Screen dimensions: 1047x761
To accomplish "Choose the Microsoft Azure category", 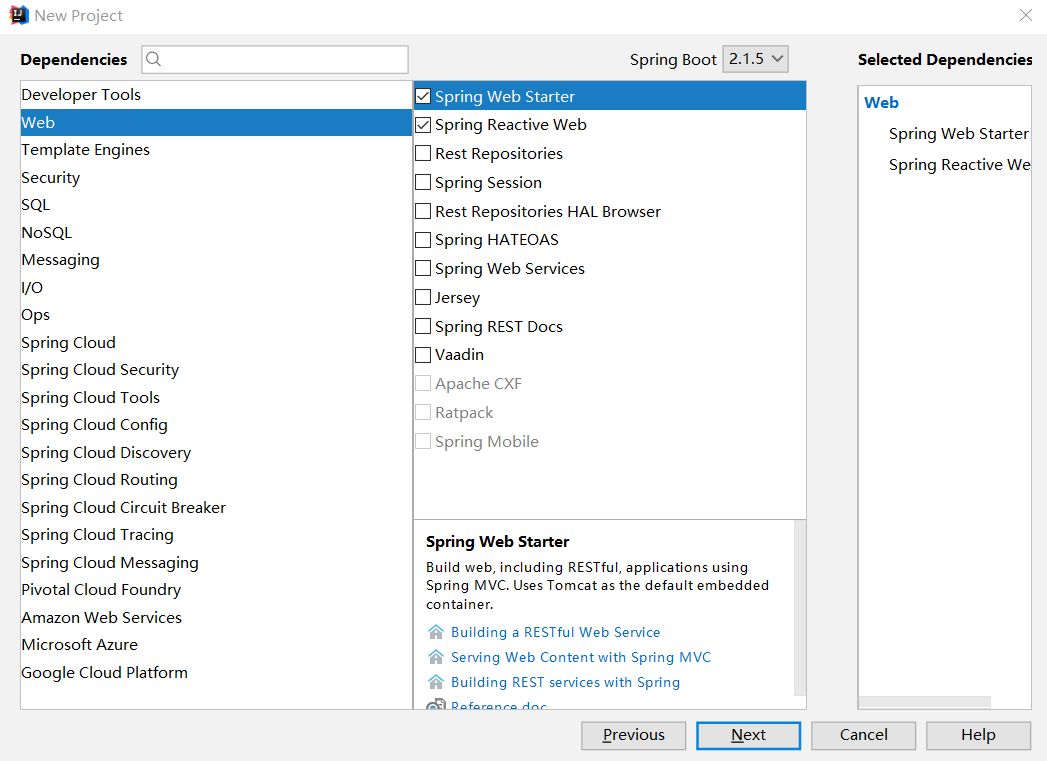I will pos(216,645).
